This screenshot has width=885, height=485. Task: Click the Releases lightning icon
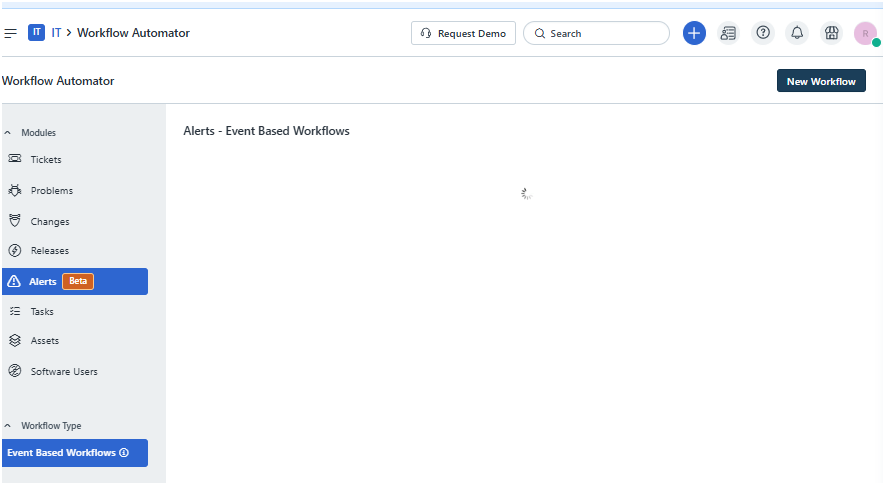(15, 250)
